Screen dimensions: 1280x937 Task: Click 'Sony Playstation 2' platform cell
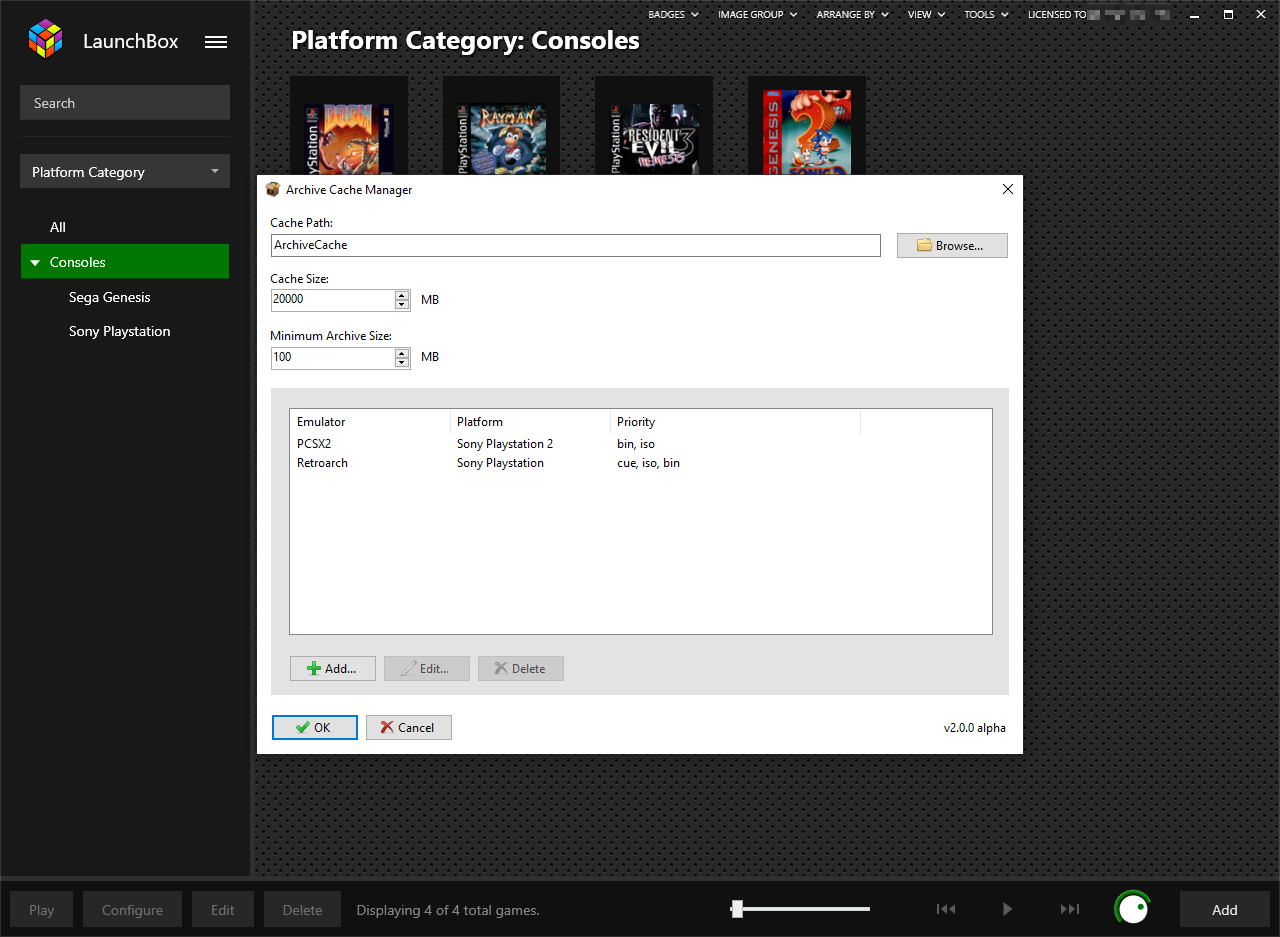[x=505, y=444]
